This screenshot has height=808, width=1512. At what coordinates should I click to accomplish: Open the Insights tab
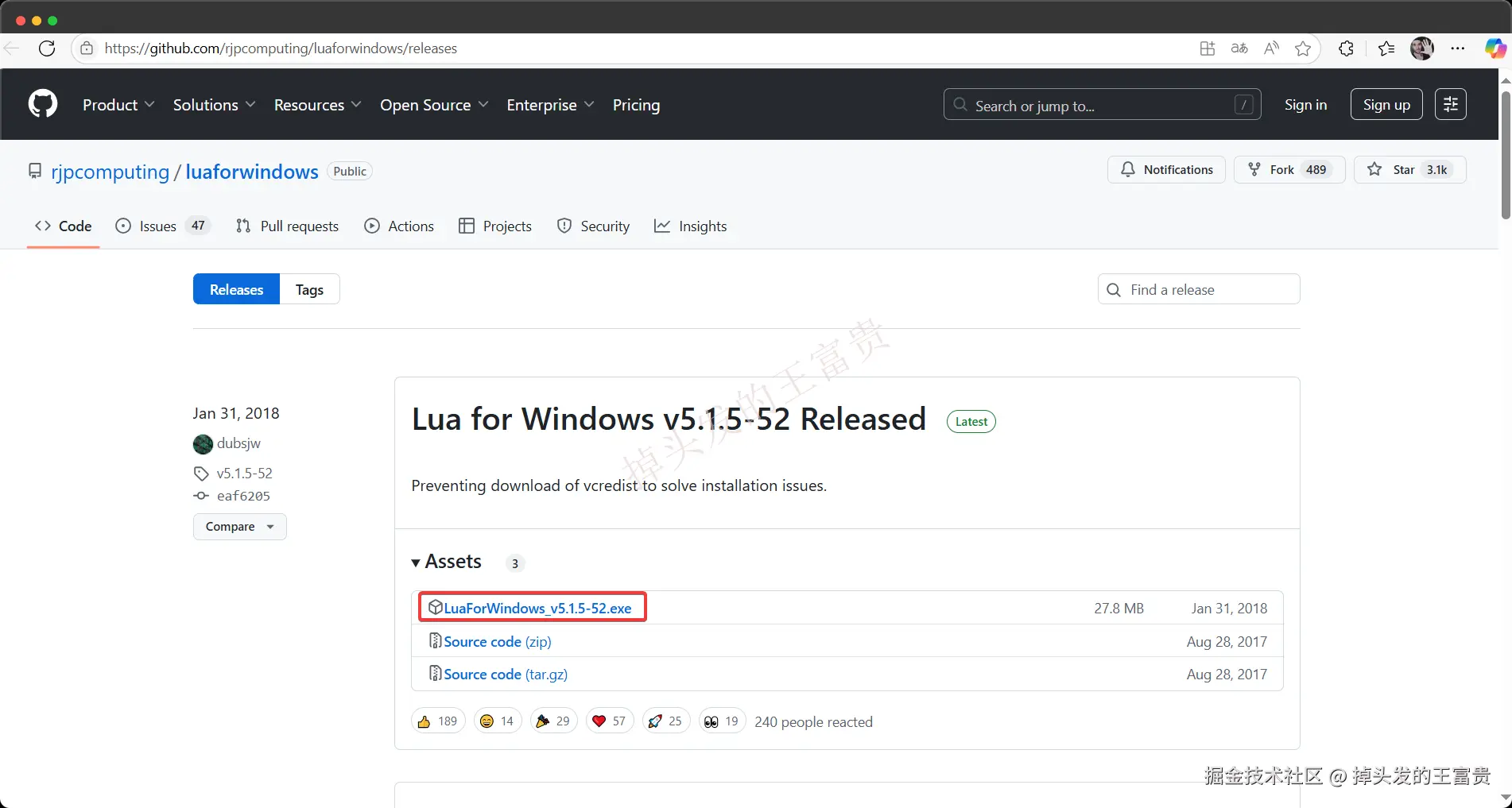click(690, 226)
